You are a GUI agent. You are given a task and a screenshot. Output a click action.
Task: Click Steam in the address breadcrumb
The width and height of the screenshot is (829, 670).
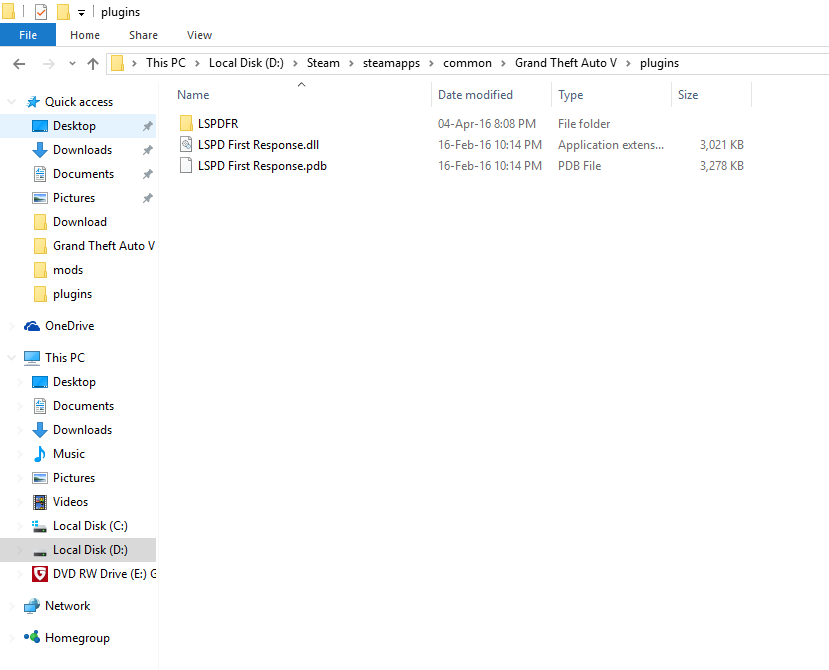pyautogui.click(x=323, y=63)
